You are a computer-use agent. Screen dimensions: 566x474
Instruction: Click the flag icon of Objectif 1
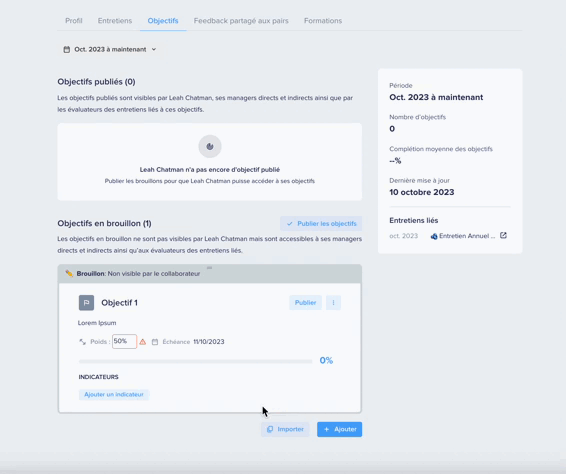pos(86,303)
